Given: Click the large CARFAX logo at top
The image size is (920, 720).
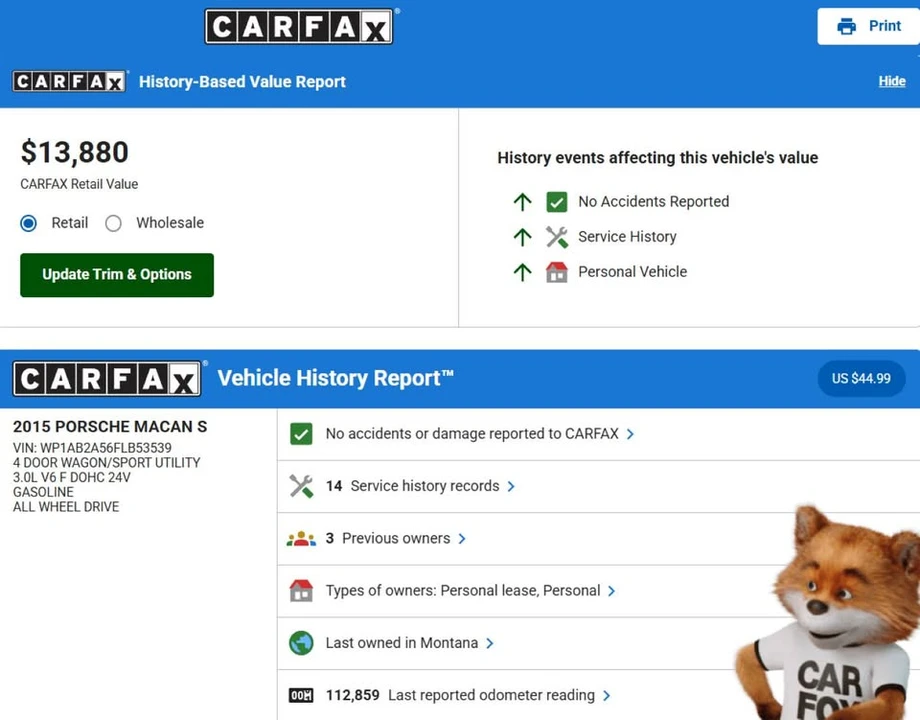Looking at the screenshot, I should [299, 26].
